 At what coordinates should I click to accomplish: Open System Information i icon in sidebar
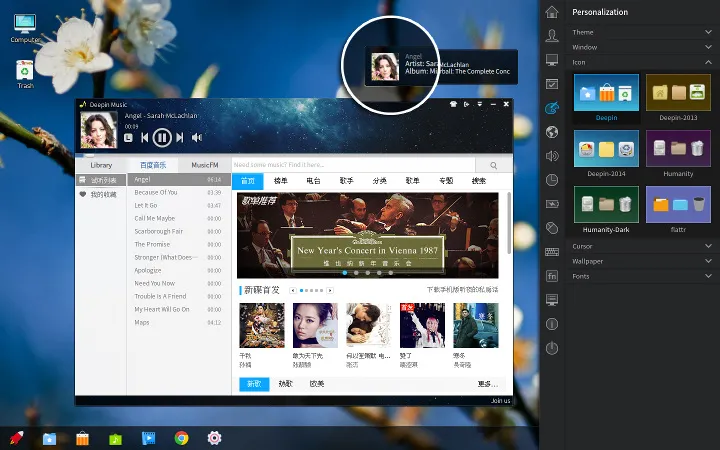tap(552, 324)
